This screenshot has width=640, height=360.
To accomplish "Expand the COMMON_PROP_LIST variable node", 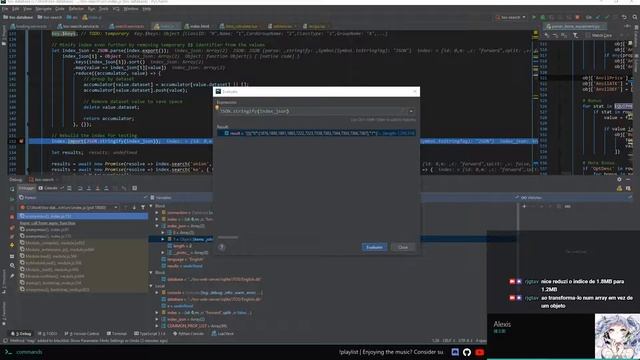I will [157, 326].
